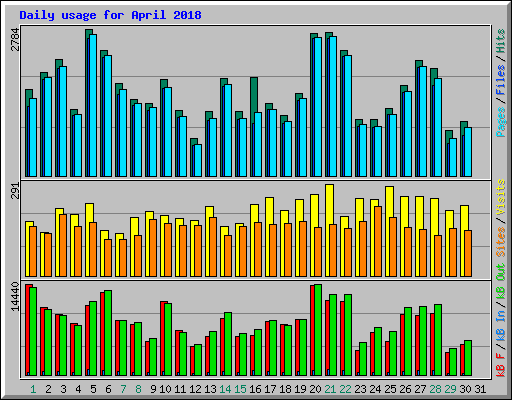
Task: Click day label 11 on the x-axis
Action: tap(180, 389)
